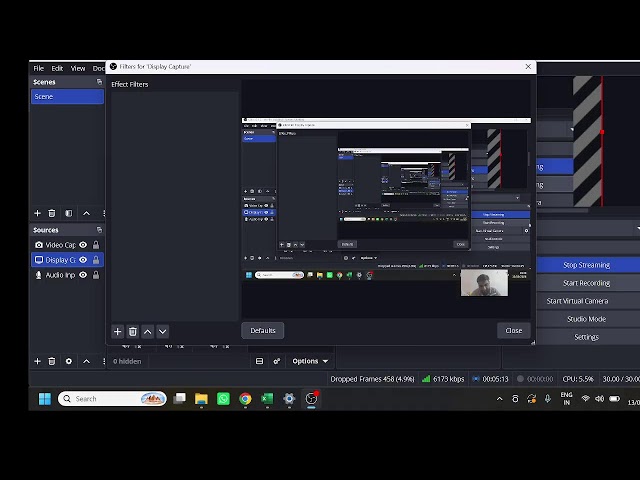Screen dimensions: 640x480
Task: Move scene up with the Scenes arrow
Action: coord(87,213)
